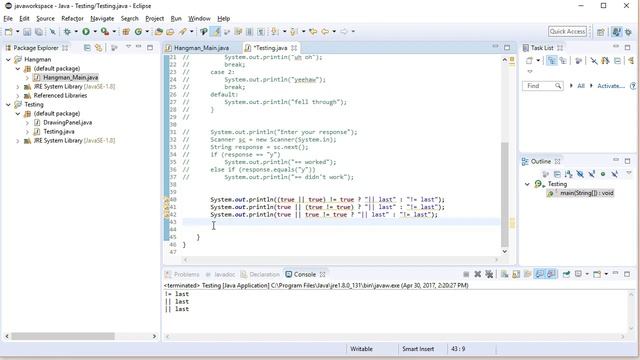This screenshot has height=360, width=640.
Task: Collapse all in Package Explorer
Action: (x=87, y=48)
